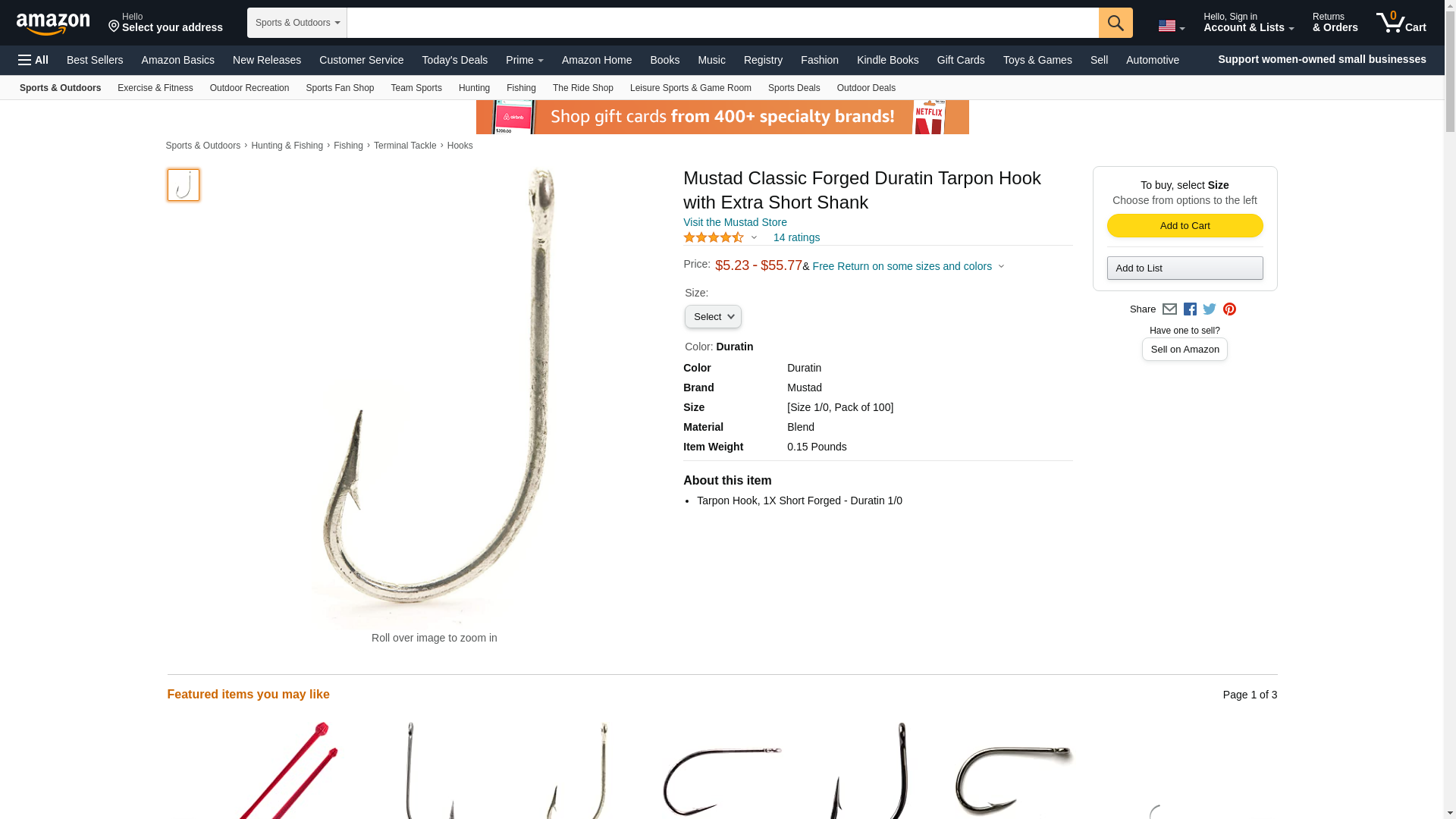Open the All hamburger menu

click(x=33, y=60)
